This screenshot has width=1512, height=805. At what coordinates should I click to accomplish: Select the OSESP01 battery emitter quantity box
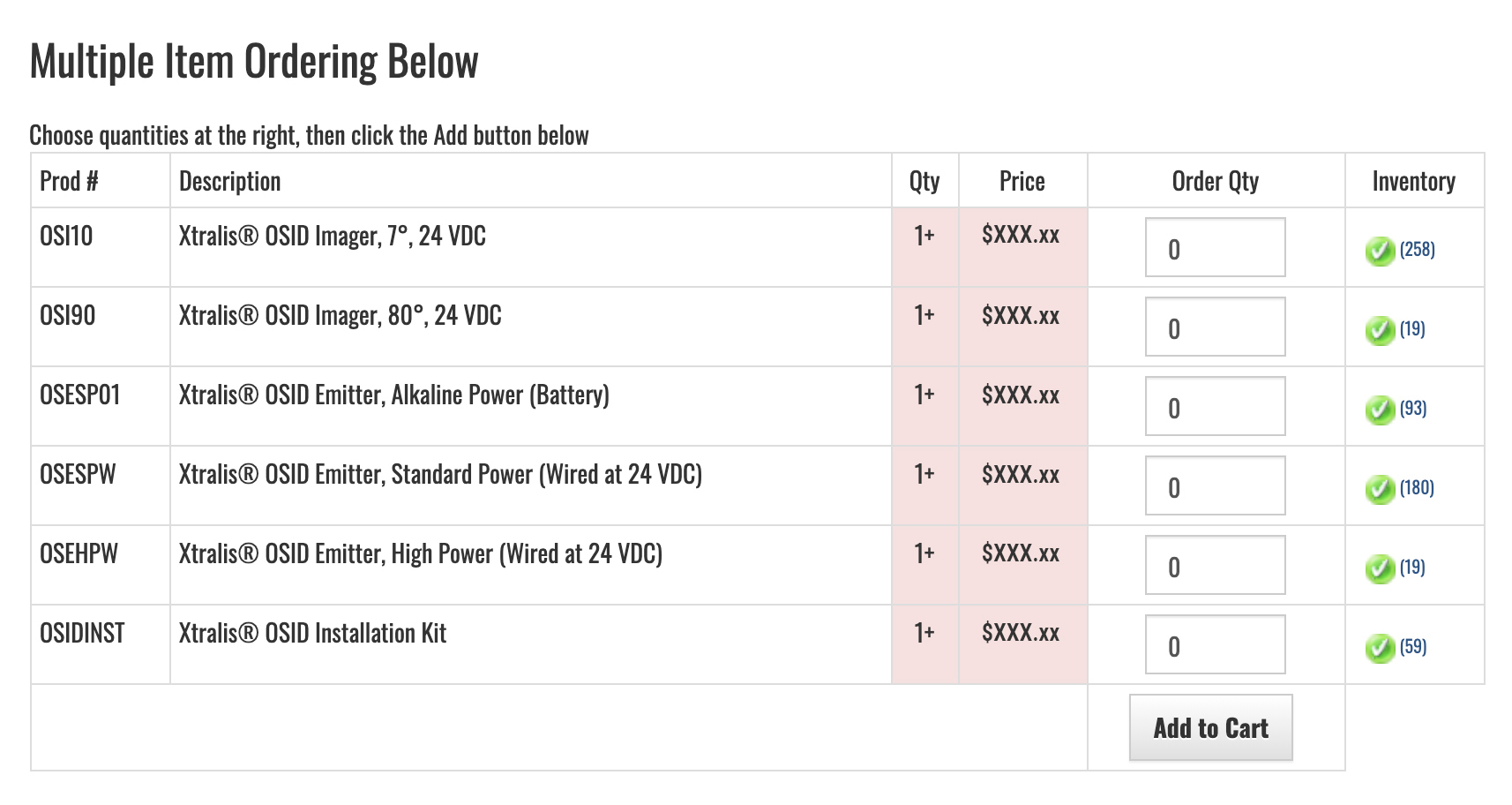[x=1215, y=406]
